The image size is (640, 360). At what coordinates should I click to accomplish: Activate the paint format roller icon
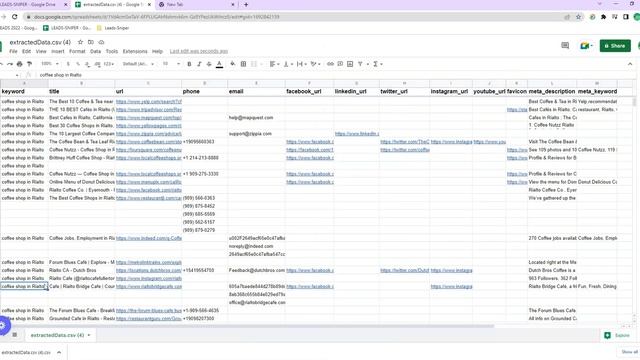click(x=29, y=64)
